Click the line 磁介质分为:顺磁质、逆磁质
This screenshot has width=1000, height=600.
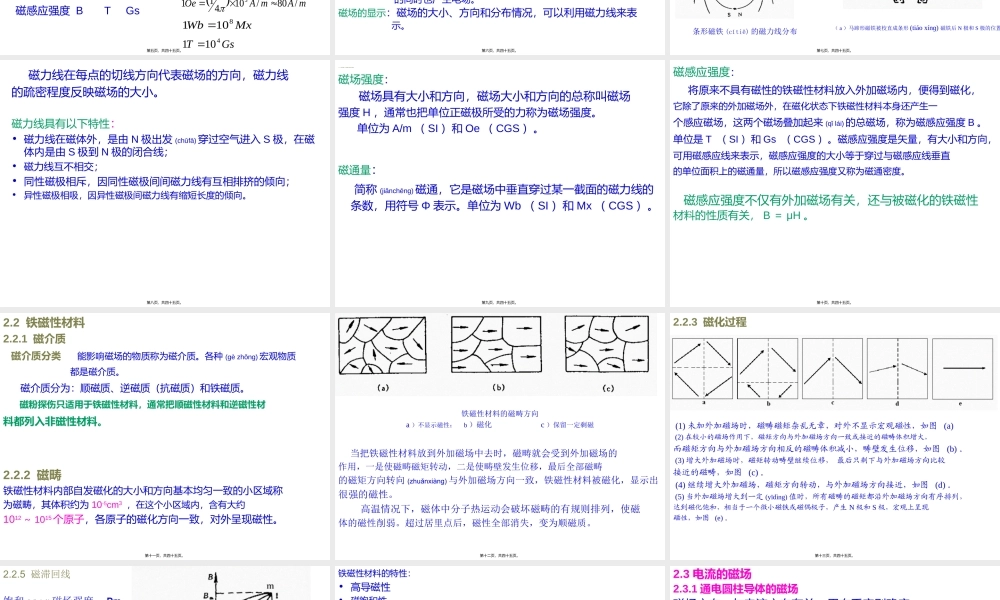tap(133, 388)
